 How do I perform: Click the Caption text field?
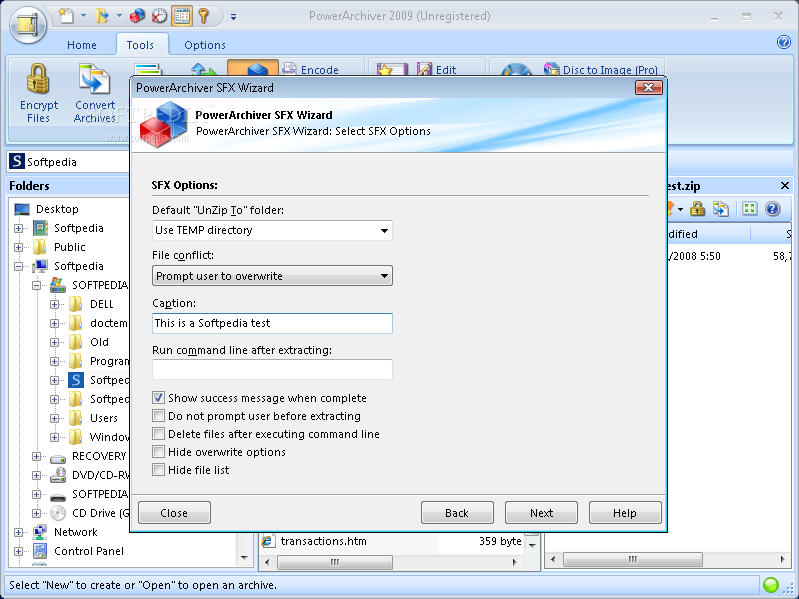272,323
